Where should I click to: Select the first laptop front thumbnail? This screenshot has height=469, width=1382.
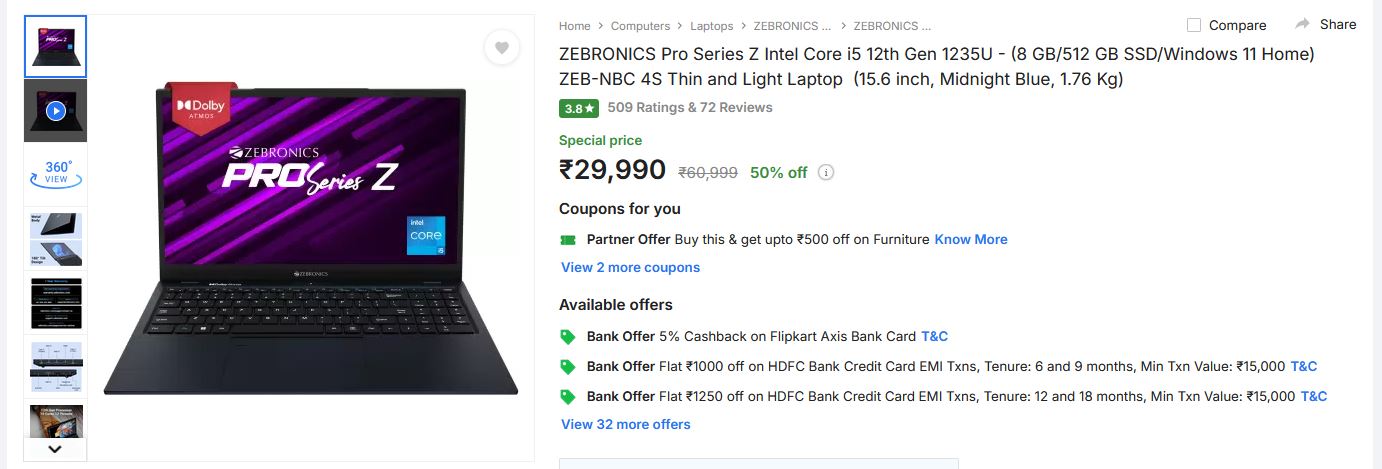(x=56, y=46)
